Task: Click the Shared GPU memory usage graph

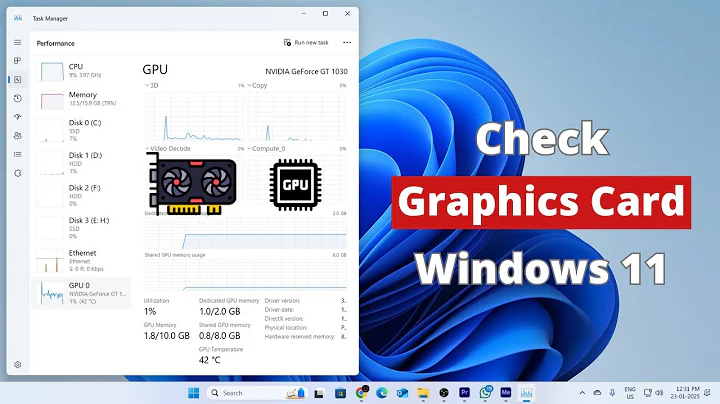Action: [x=245, y=275]
